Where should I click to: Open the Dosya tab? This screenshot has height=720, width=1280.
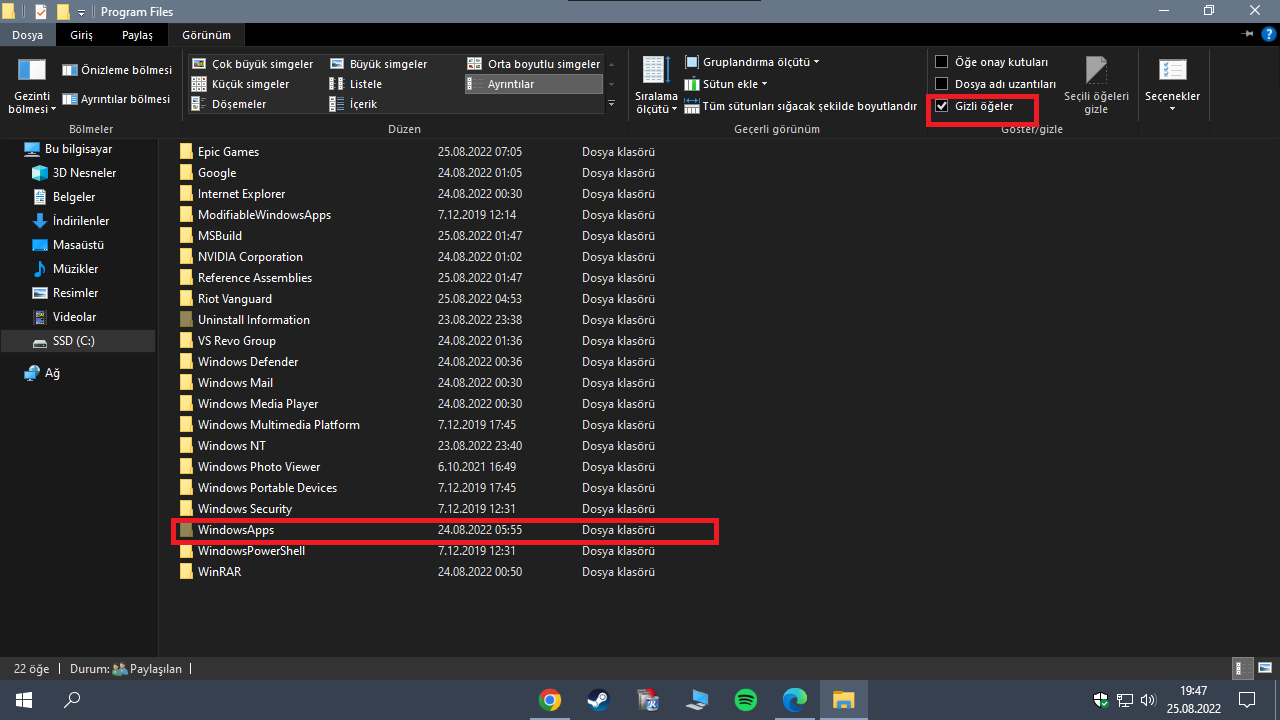click(27, 35)
